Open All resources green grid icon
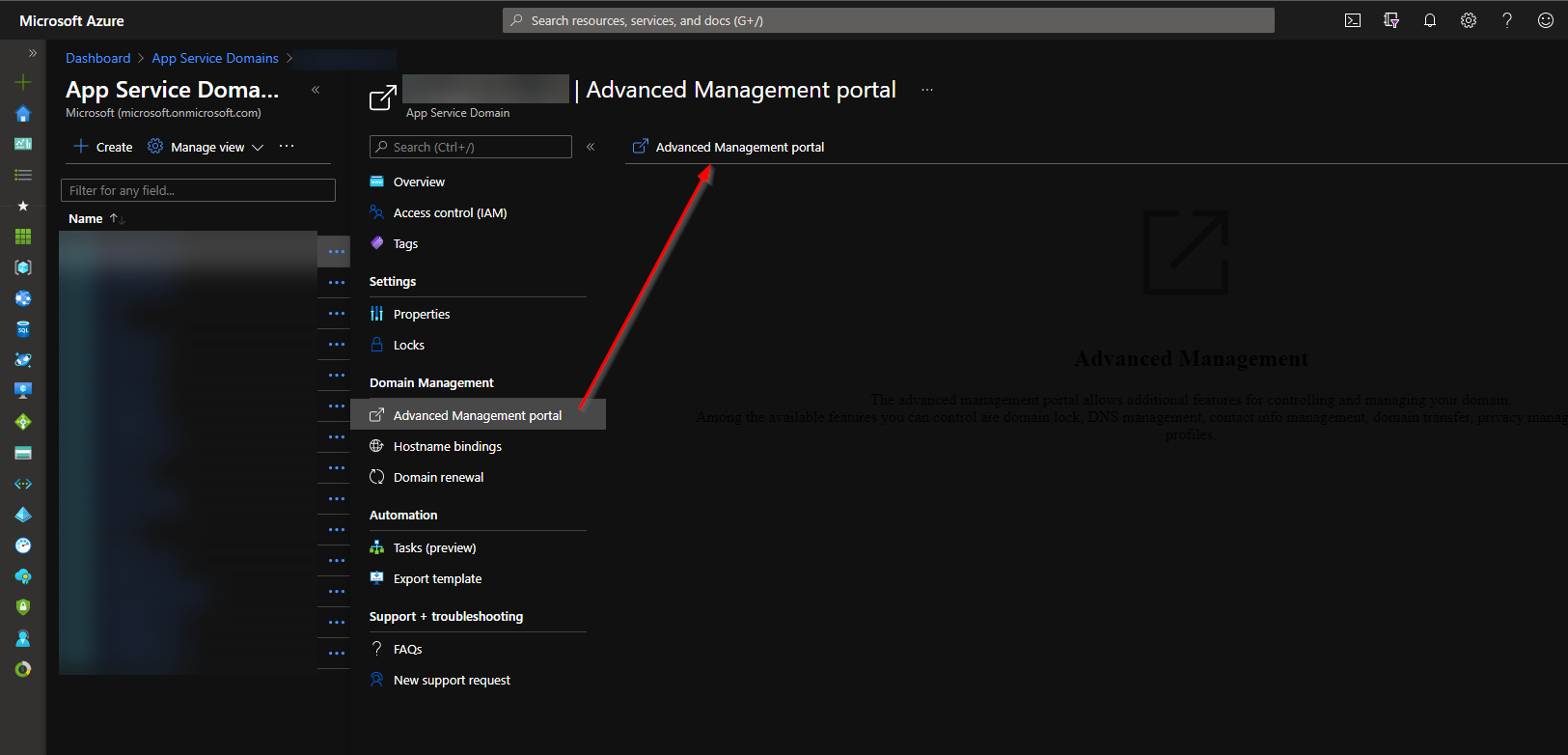1568x755 pixels. [x=23, y=237]
